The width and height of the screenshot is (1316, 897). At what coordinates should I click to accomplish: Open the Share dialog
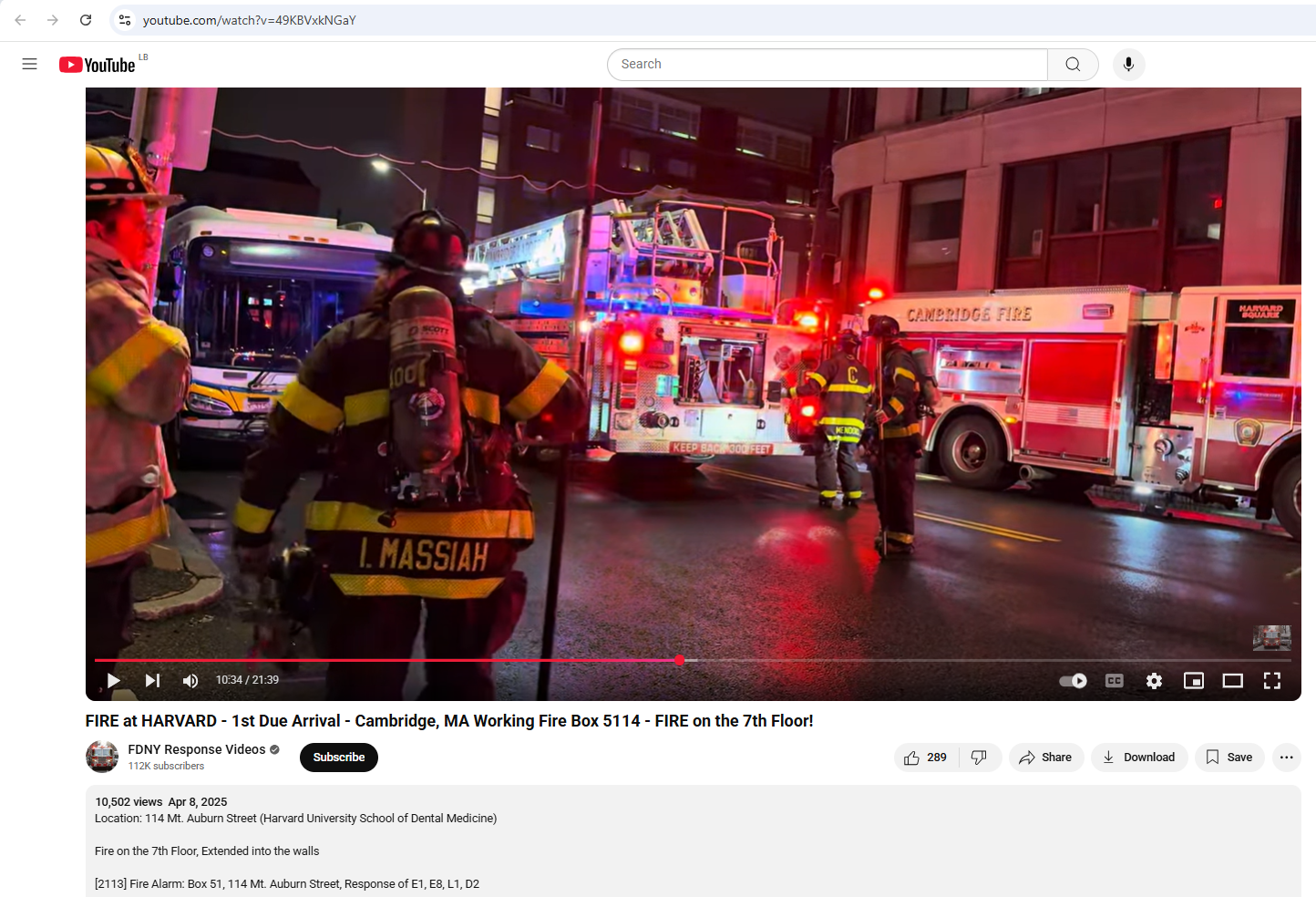point(1045,758)
